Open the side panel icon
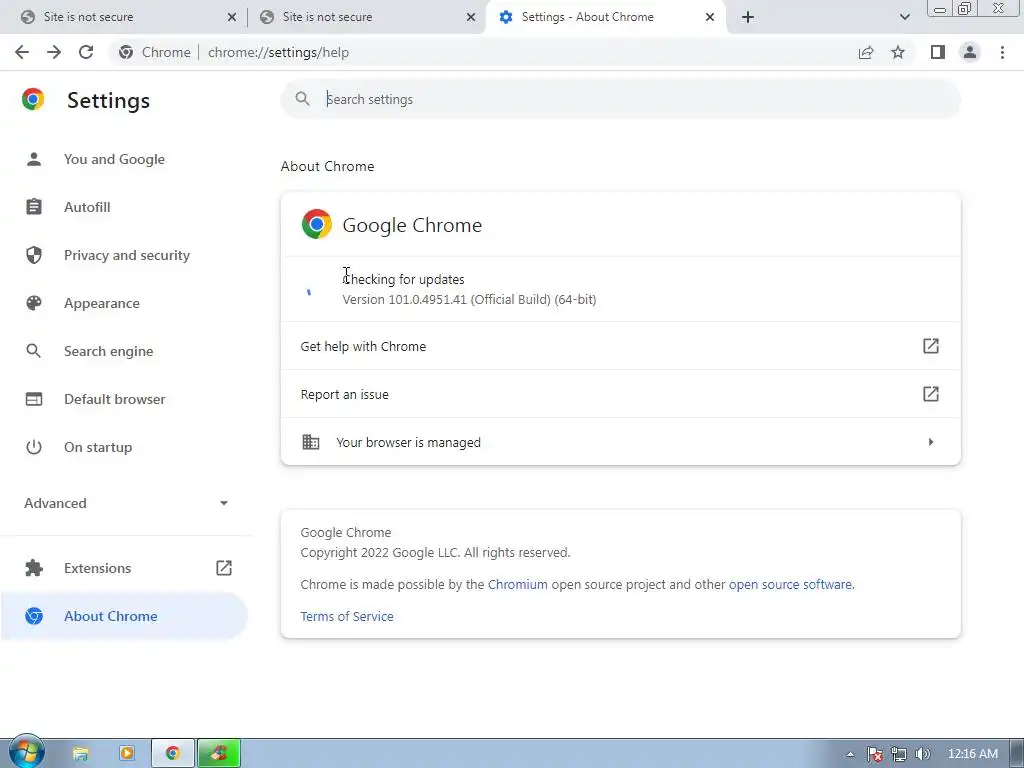The width and height of the screenshot is (1024, 768). tap(938, 52)
